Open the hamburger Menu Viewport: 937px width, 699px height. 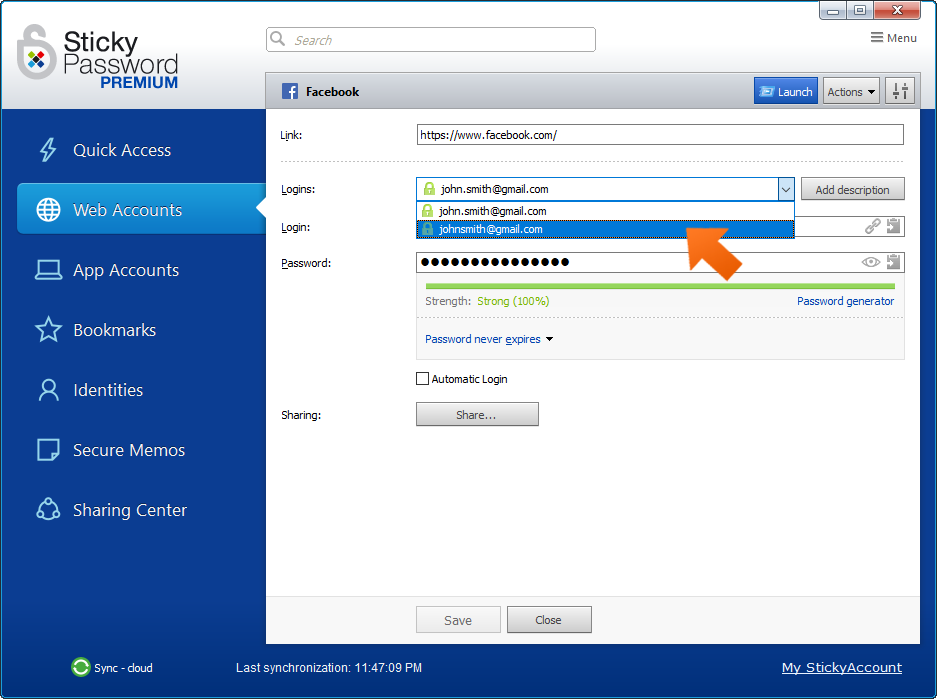pos(893,38)
